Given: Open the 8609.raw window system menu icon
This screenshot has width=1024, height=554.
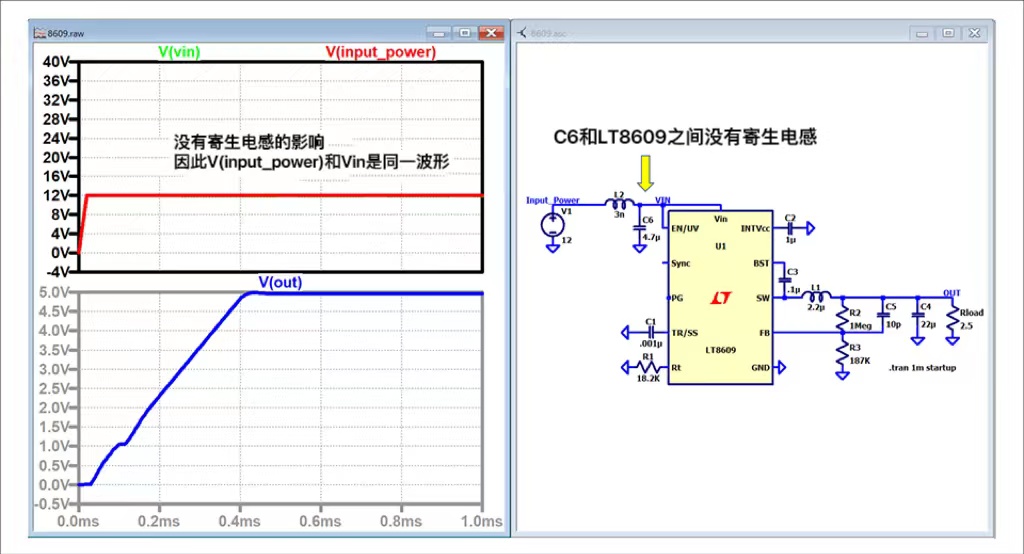Looking at the screenshot, I should point(39,33).
